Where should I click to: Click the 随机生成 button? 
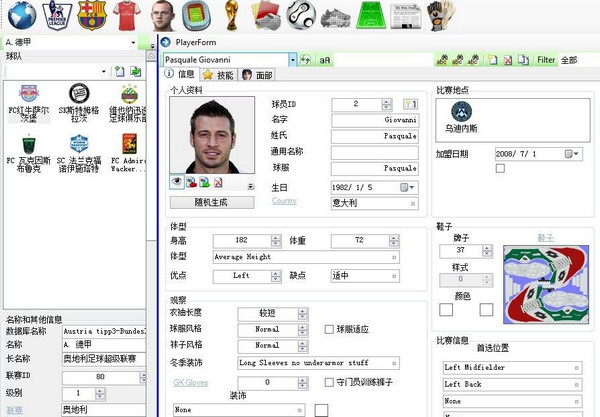212,202
